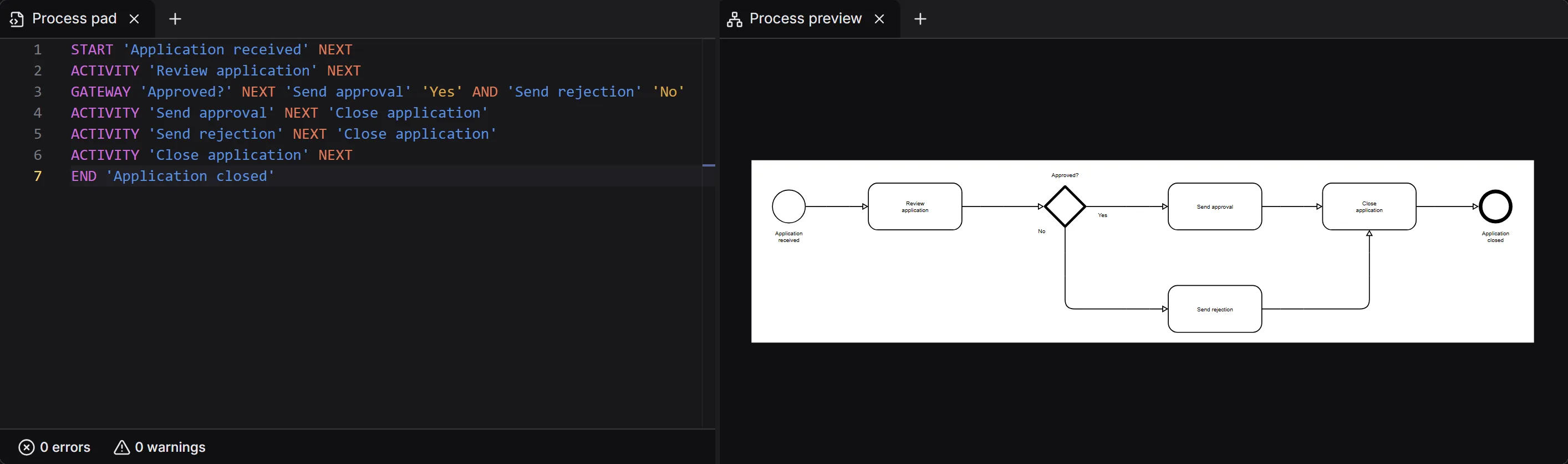The width and height of the screenshot is (1568, 464).
Task: Click the 'Approved?' label above the gateway
Action: (1065, 175)
